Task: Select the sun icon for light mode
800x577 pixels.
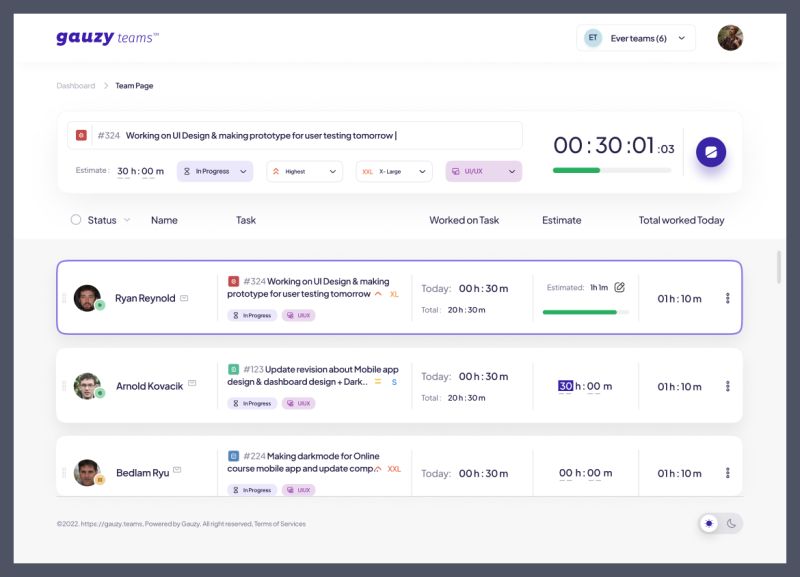Action: point(709,523)
